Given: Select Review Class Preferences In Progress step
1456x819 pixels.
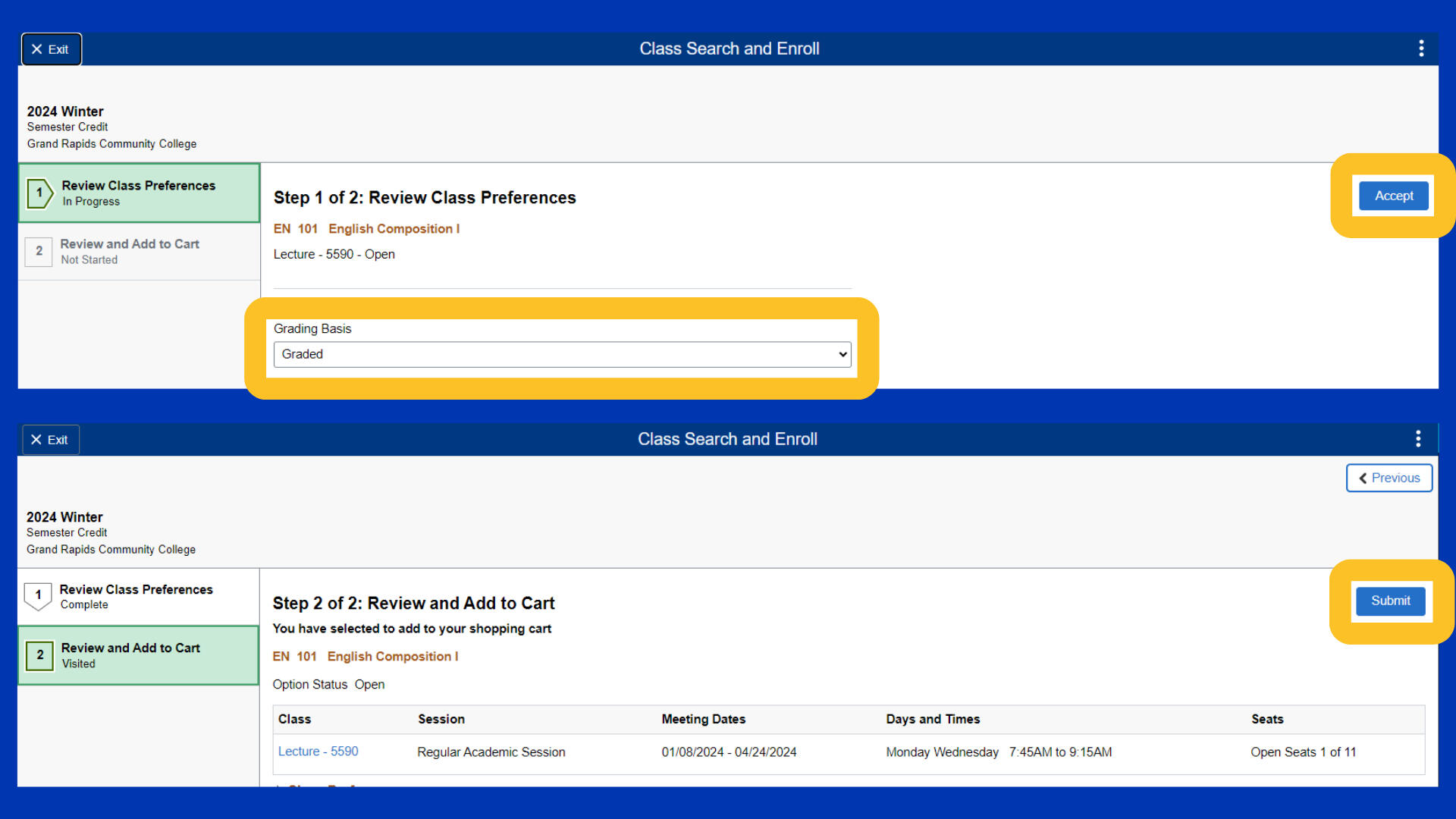Looking at the screenshot, I should tap(139, 193).
